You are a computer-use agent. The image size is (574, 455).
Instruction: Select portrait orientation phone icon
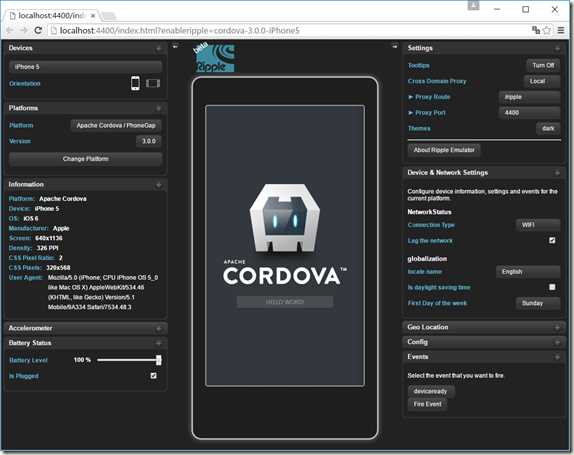pos(135,83)
